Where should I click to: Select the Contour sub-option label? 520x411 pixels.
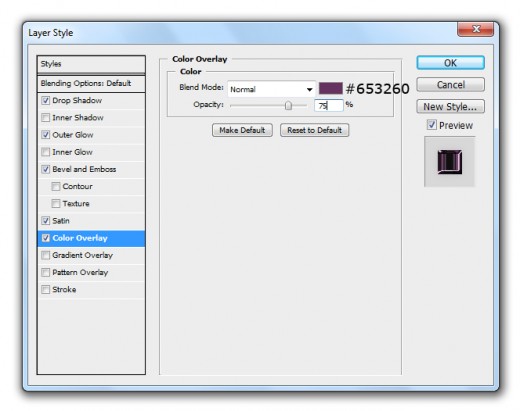(x=77, y=186)
